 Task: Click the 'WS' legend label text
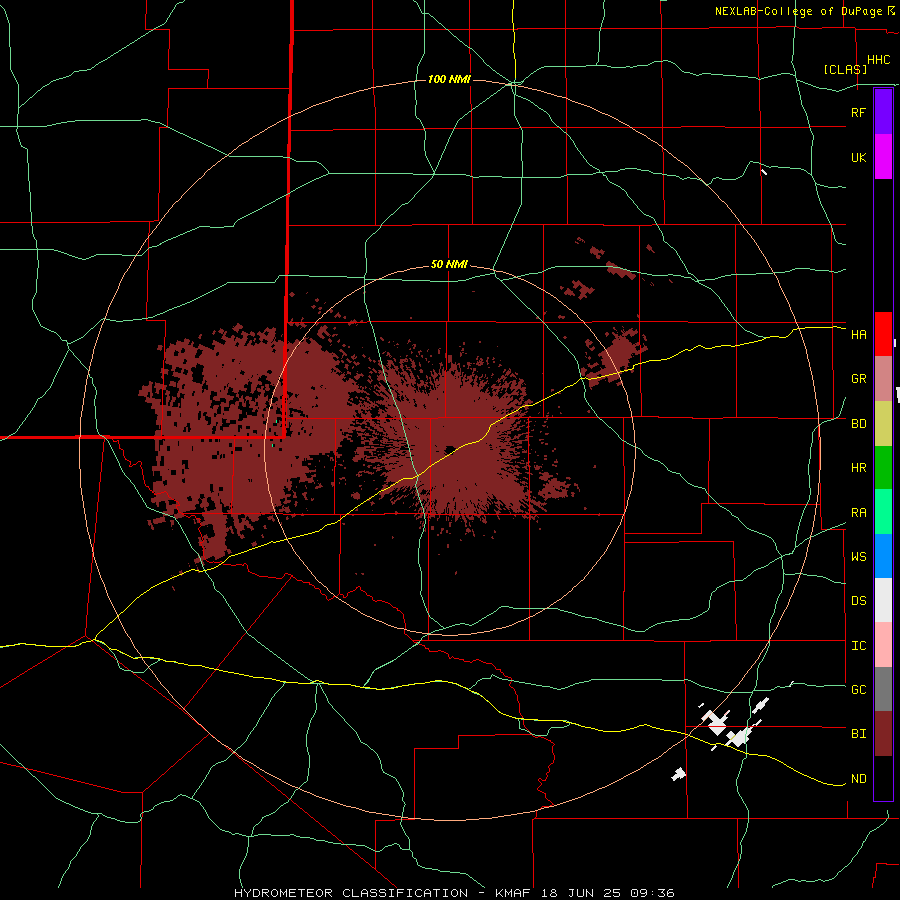[x=859, y=557]
